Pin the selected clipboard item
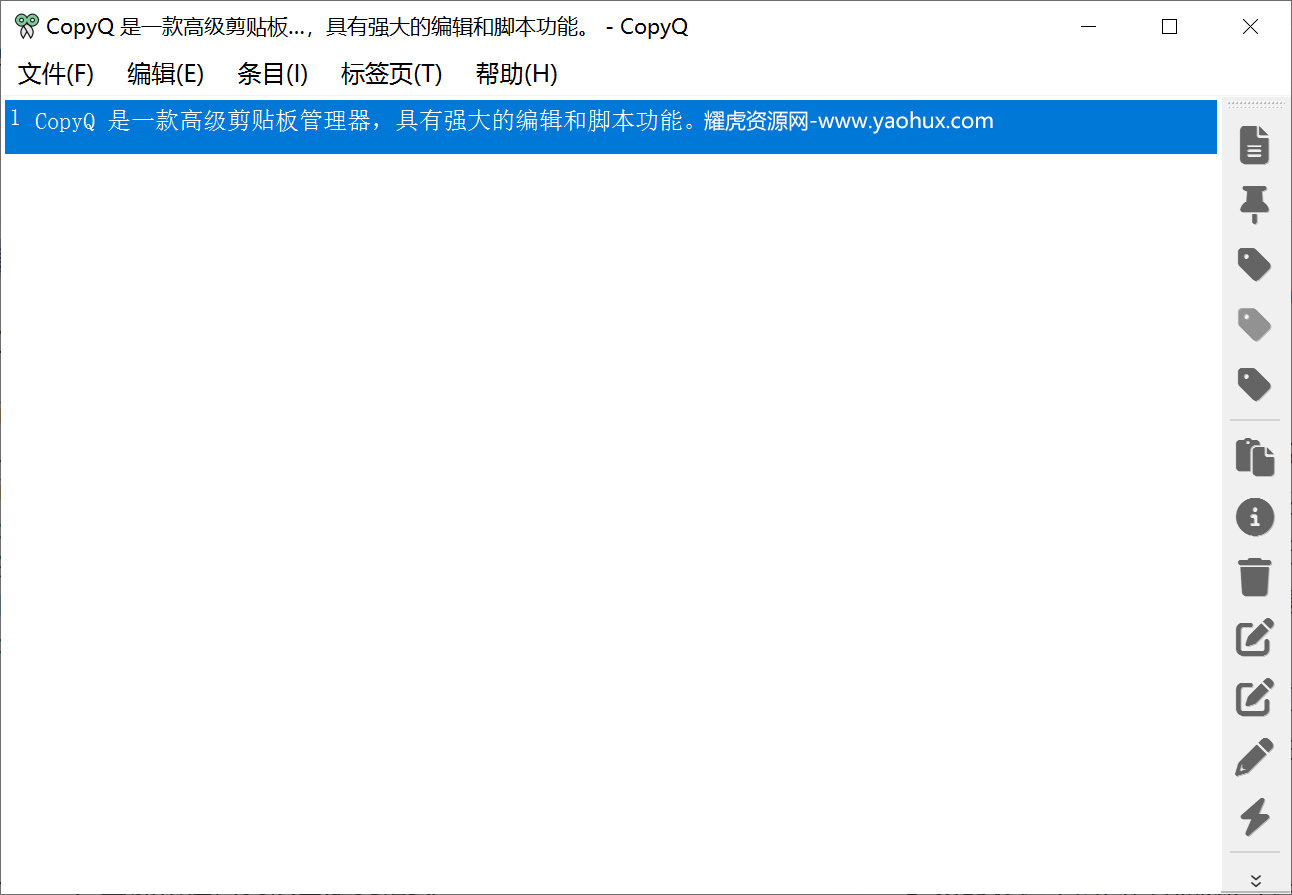1292x895 pixels. coord(1255,205)
